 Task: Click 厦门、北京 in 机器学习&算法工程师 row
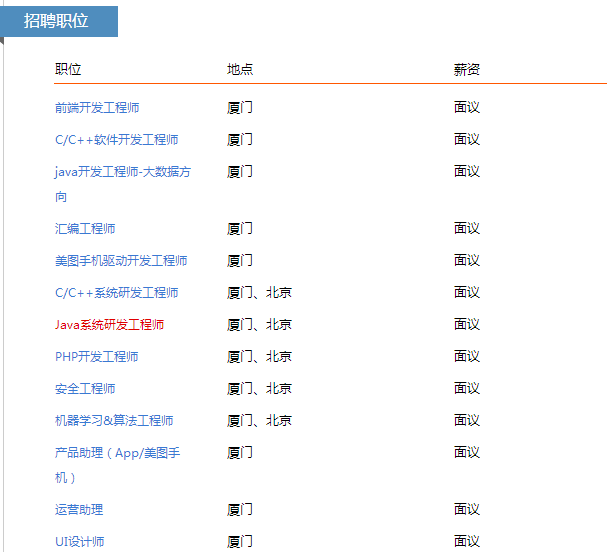tap(259, 420)
